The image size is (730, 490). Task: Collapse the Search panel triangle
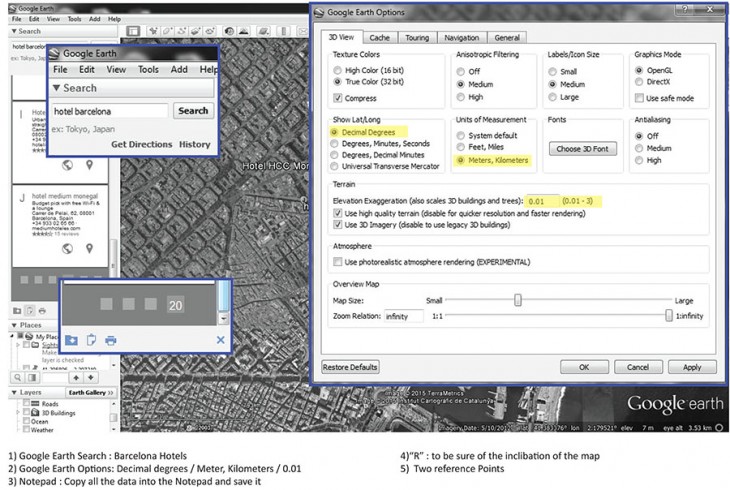pos(56,88)
